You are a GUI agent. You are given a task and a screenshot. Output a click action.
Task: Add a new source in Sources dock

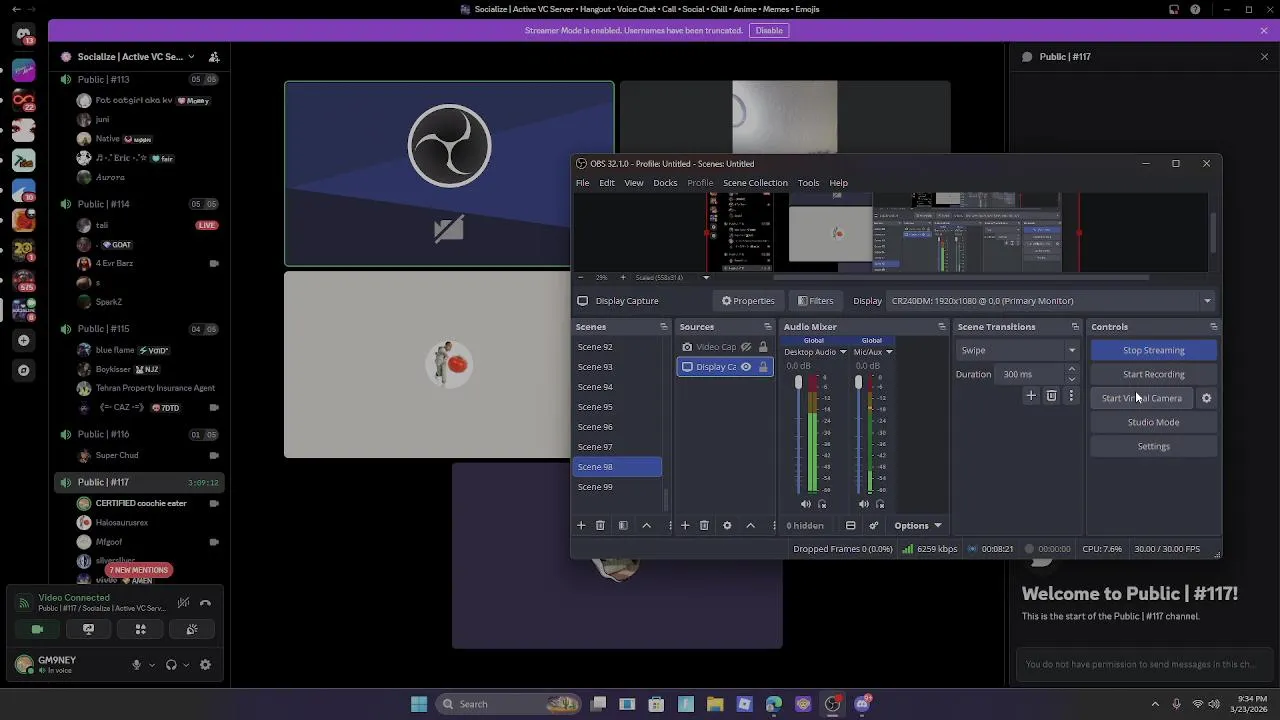click(x=685, y=525)
